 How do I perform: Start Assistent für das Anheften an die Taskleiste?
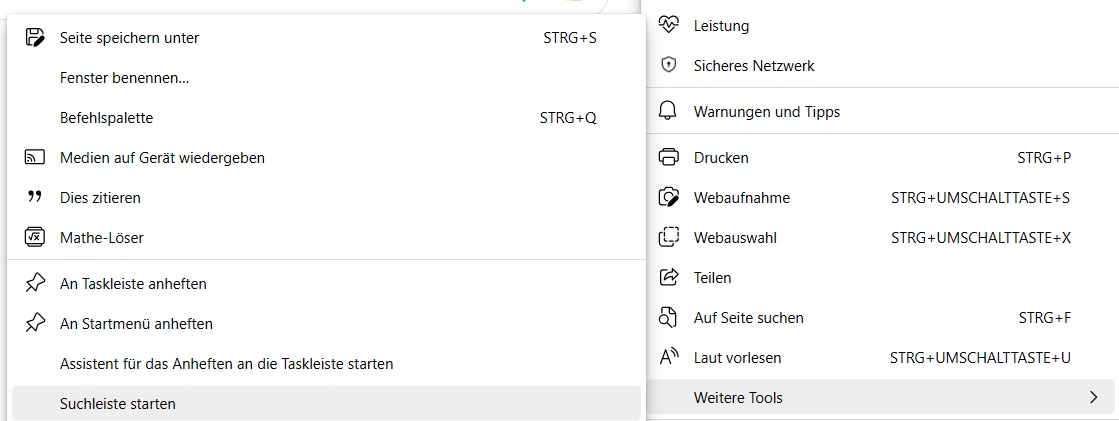click(227, 364)
